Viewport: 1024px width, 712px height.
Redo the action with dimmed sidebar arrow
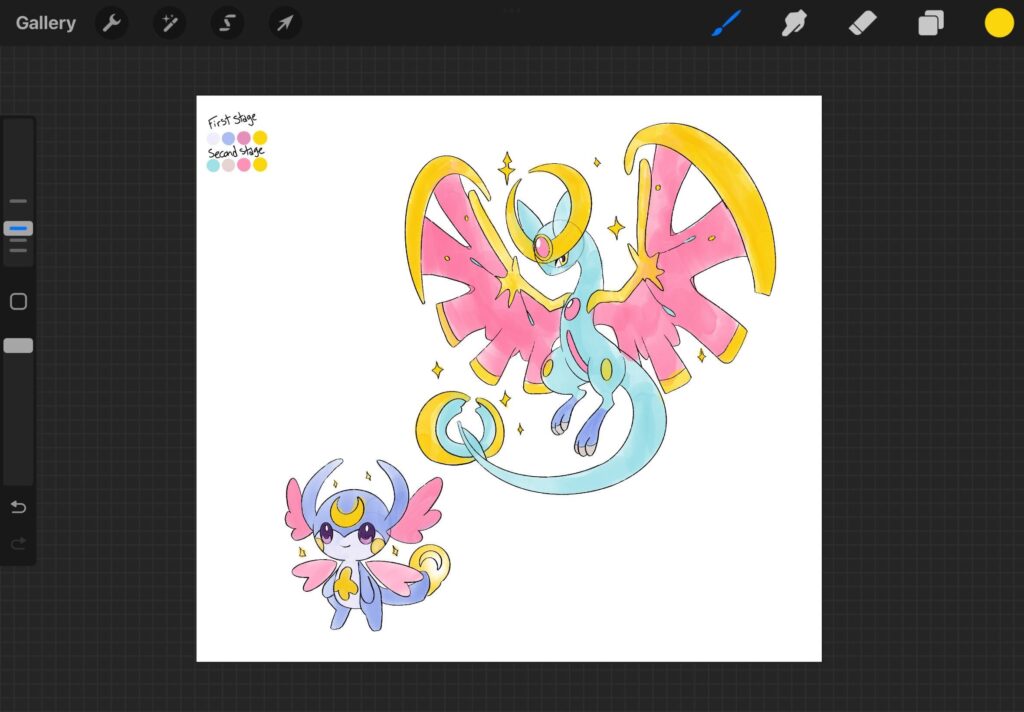pos(18,543)
